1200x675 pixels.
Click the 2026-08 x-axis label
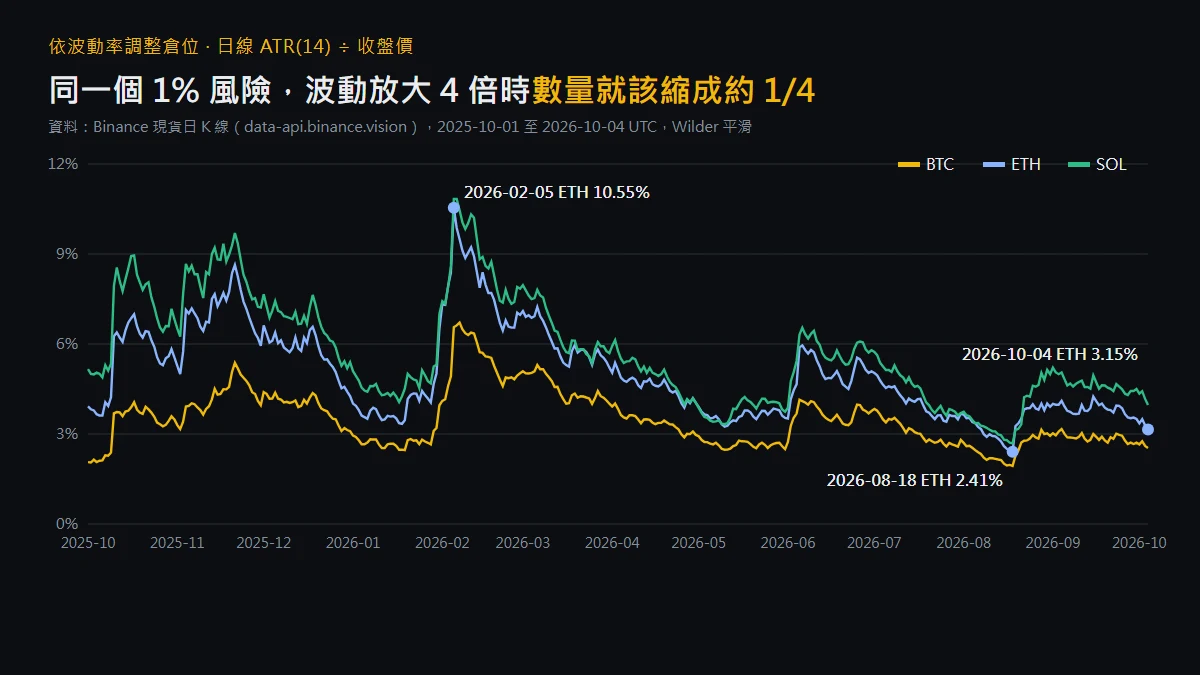pyautogui.click(x=963, y=543)
